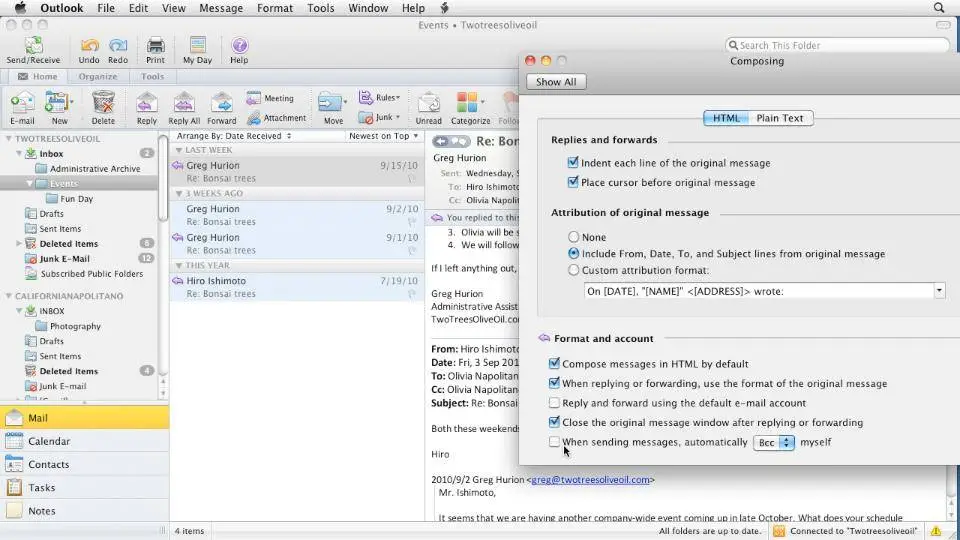Image resolution: width=960 pixels, height=540 pixels.
Task: Open the Bcc/Cc popup selector
Action: (774, 442)
